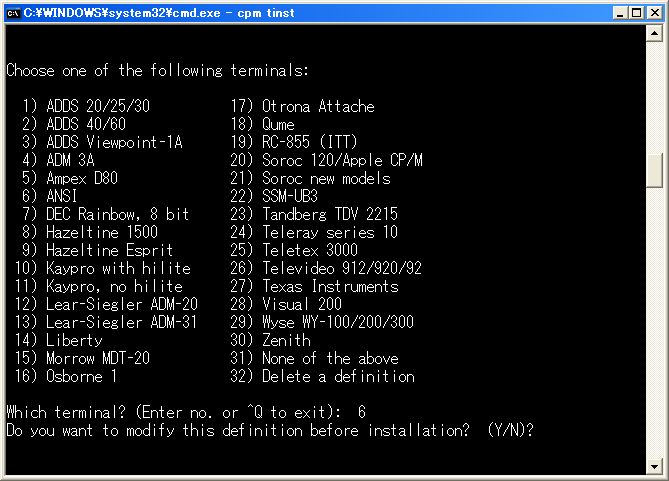The image size is (669, 481).
Task: Click the entered terminal number 6
Action: point(362,412)
